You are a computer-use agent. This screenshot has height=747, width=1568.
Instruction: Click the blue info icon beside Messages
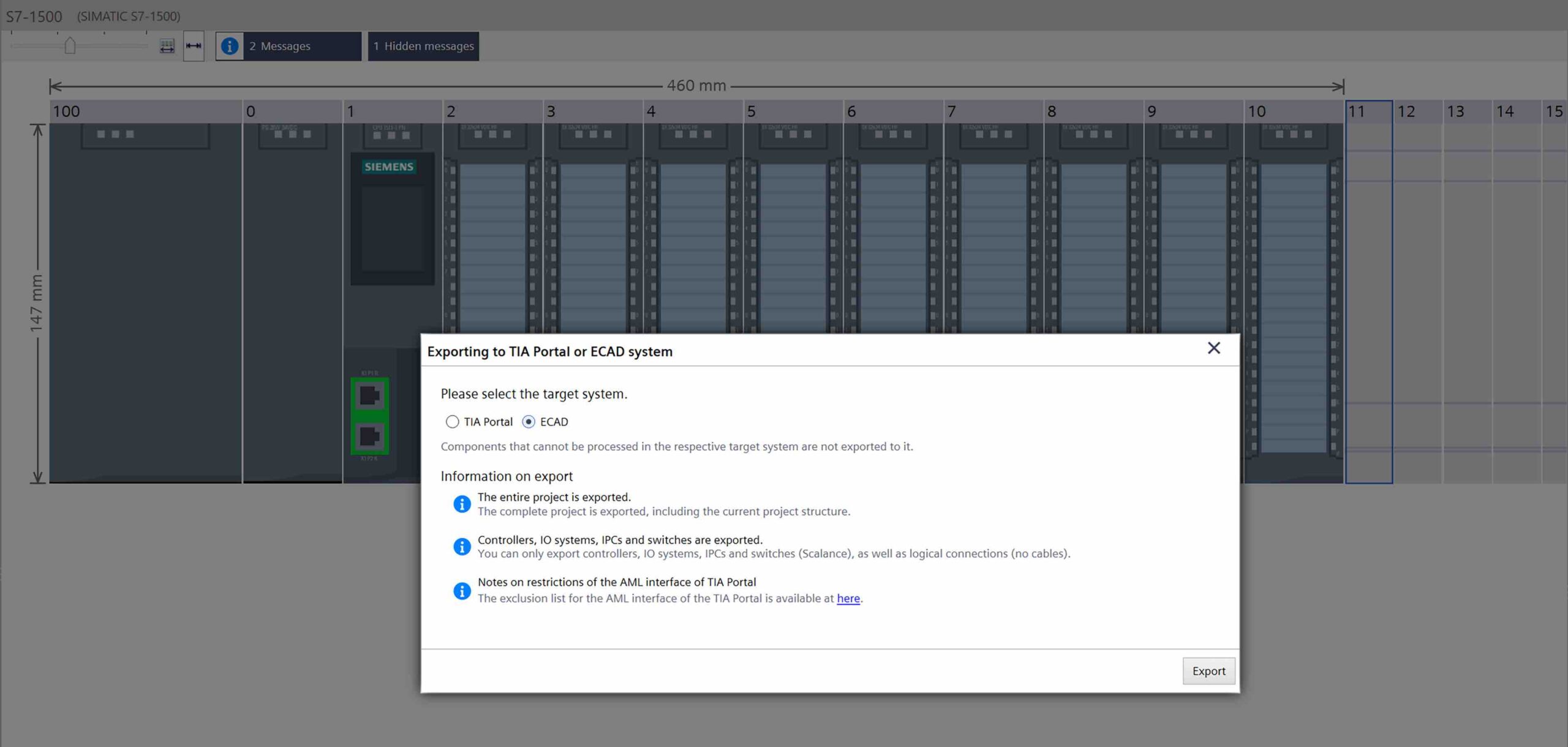point(230,46)
